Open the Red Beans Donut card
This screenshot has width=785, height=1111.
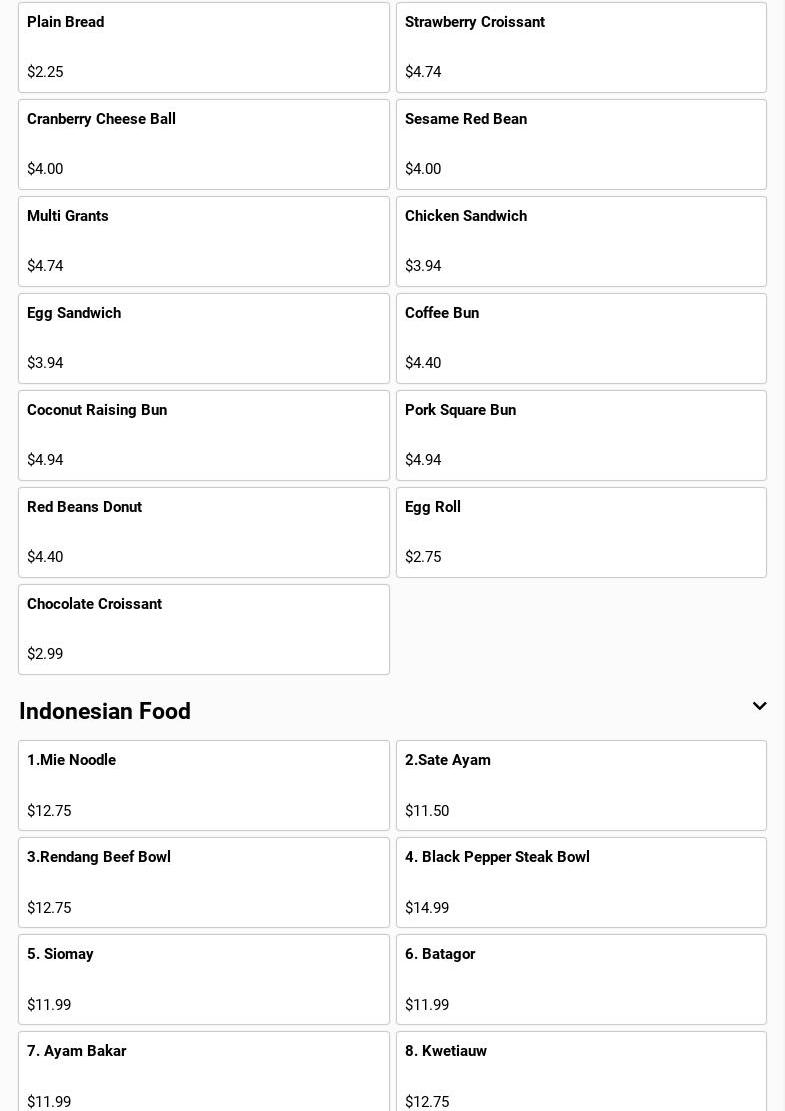coord(203,532)
